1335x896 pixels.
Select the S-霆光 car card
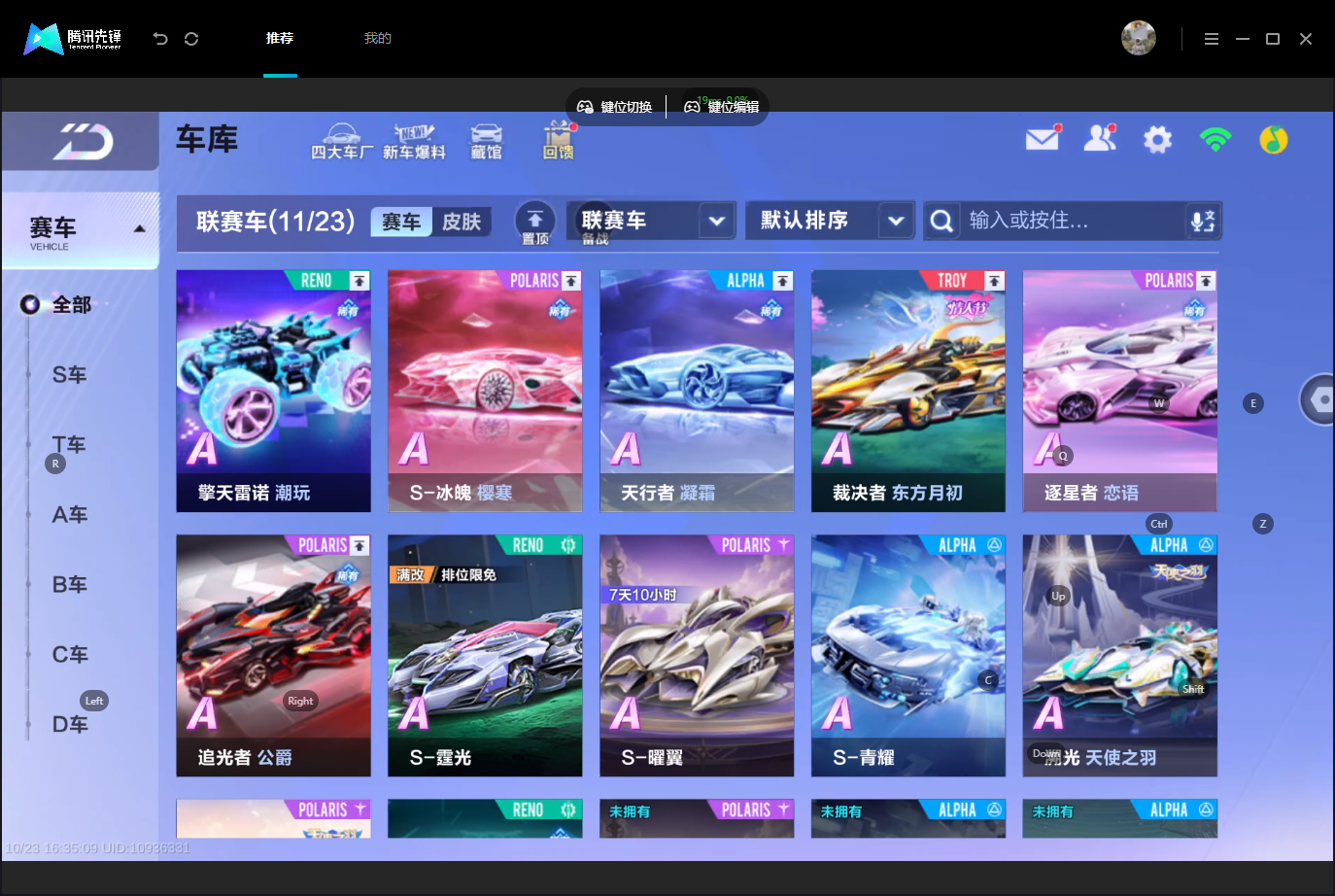point(485,656)
